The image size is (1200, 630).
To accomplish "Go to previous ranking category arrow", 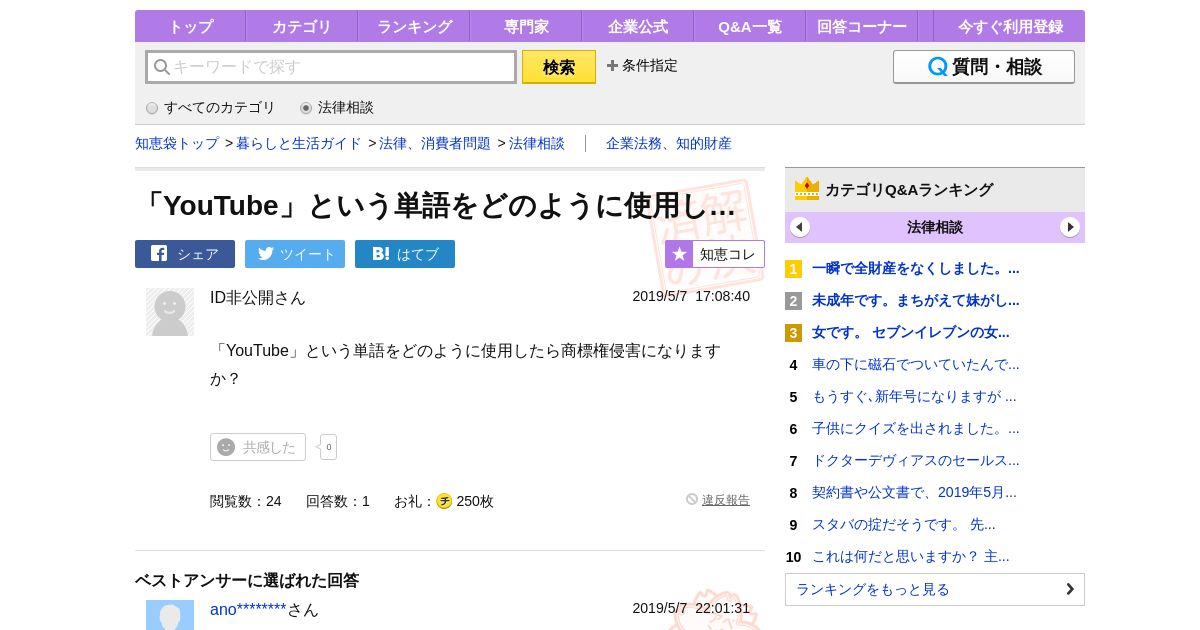I will point(800,227).
